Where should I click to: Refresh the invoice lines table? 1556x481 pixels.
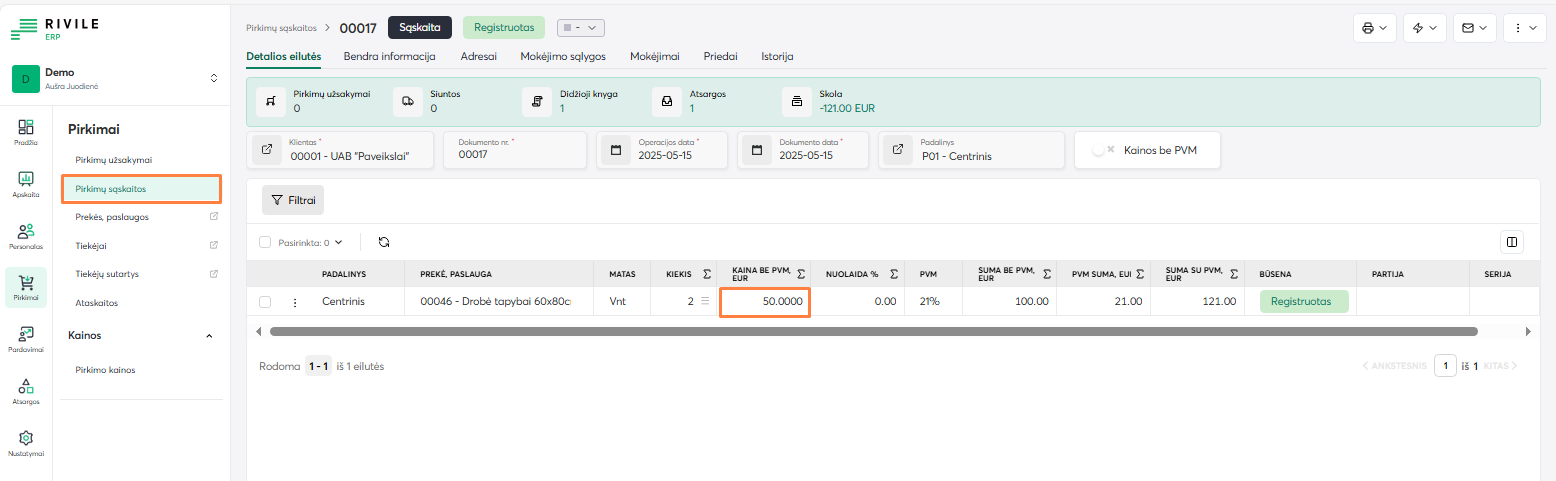(383, 242)
